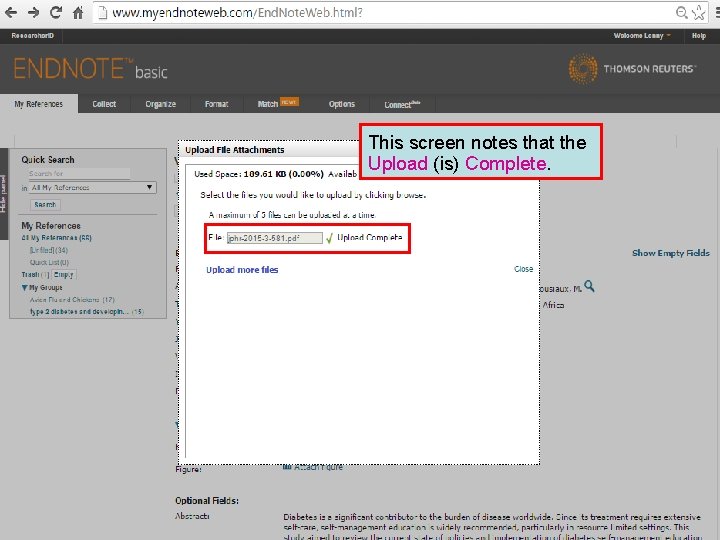720x540 pixels.
Task: Open All My References list
Action: tap(56, 238)
